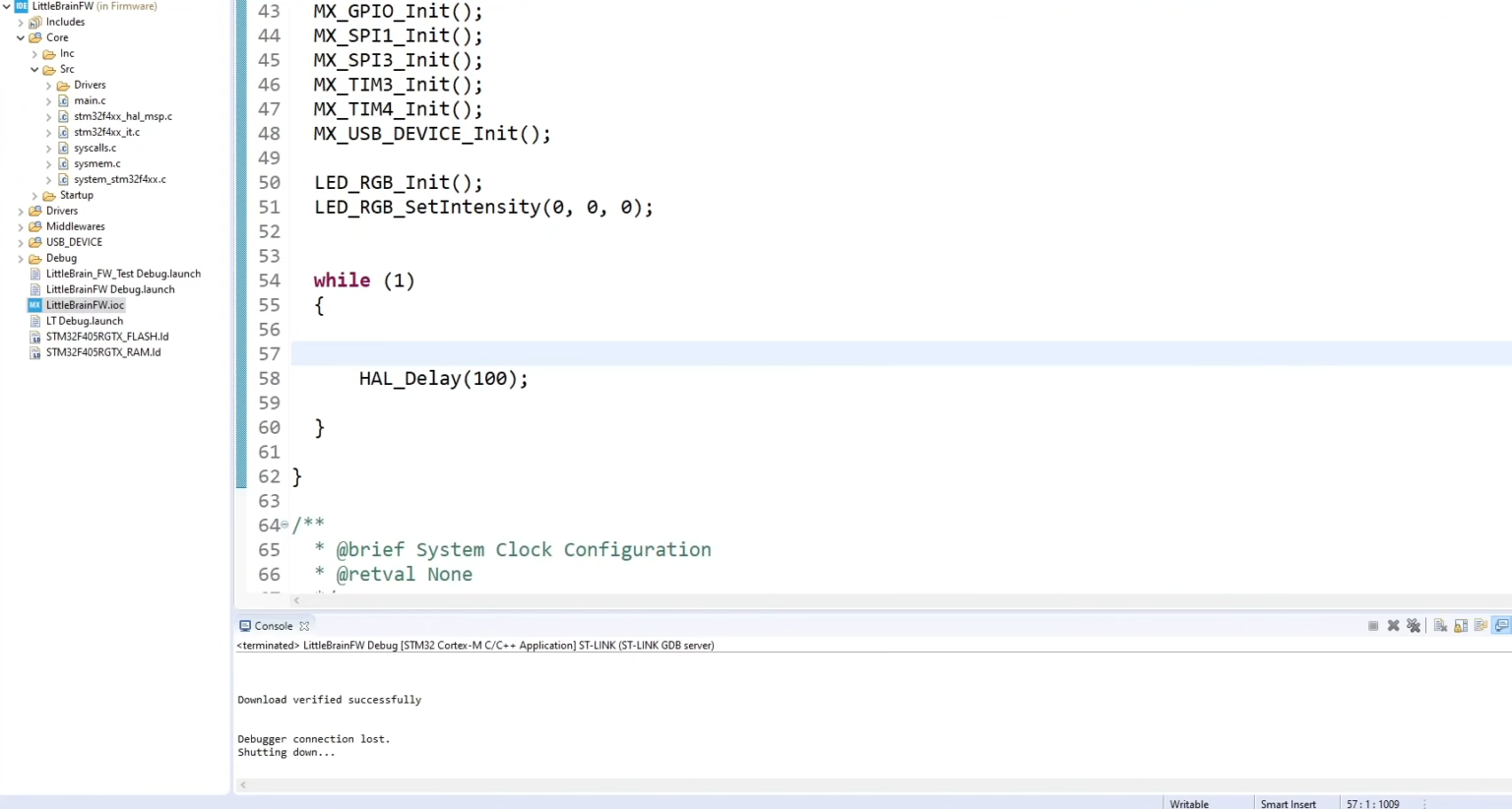Close the Console view tab
Viewport: 1512px width, 809px height.
click(x=304, y=626)
